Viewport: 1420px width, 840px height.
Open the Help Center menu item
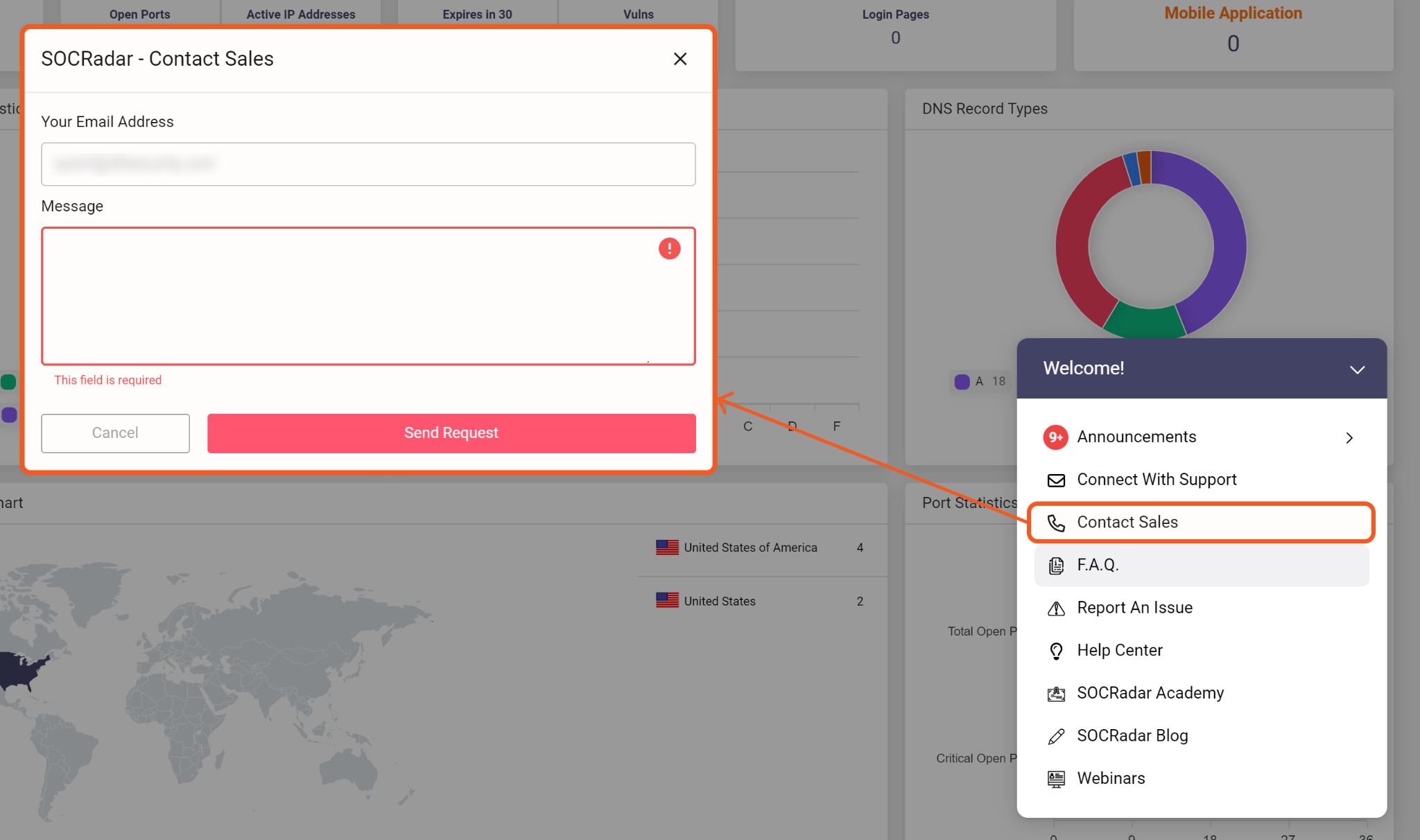[1119, 651]
